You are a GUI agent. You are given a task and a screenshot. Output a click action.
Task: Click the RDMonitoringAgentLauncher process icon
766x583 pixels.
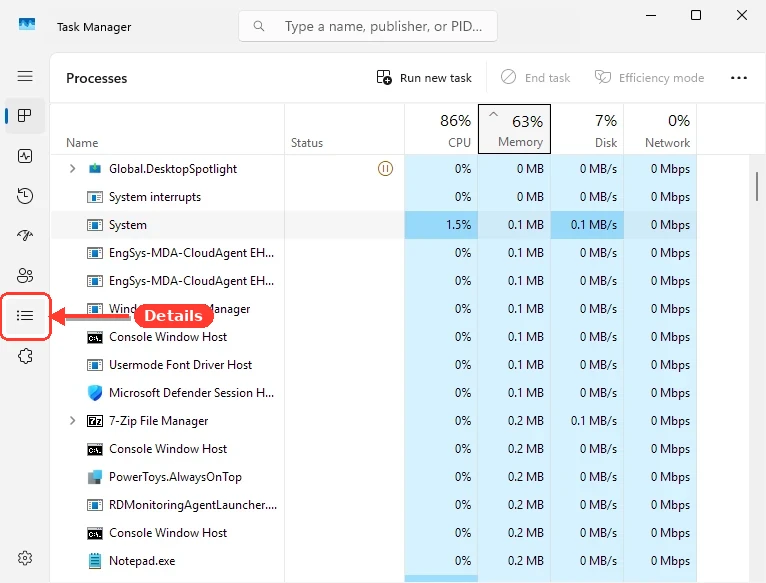[95, 505]
